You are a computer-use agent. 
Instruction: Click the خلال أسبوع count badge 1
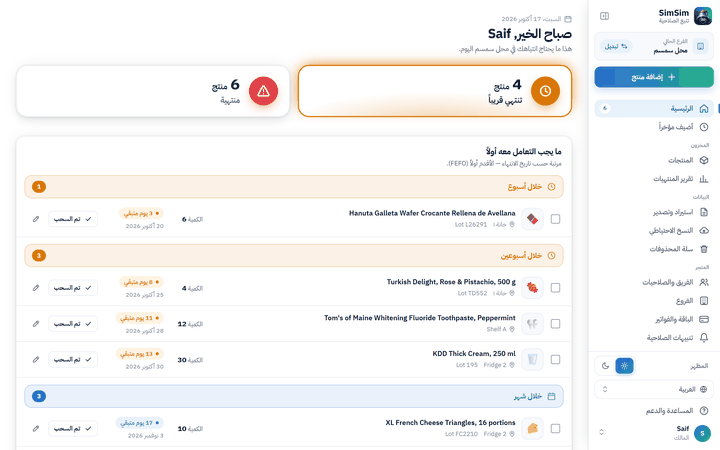pos(39,187)
